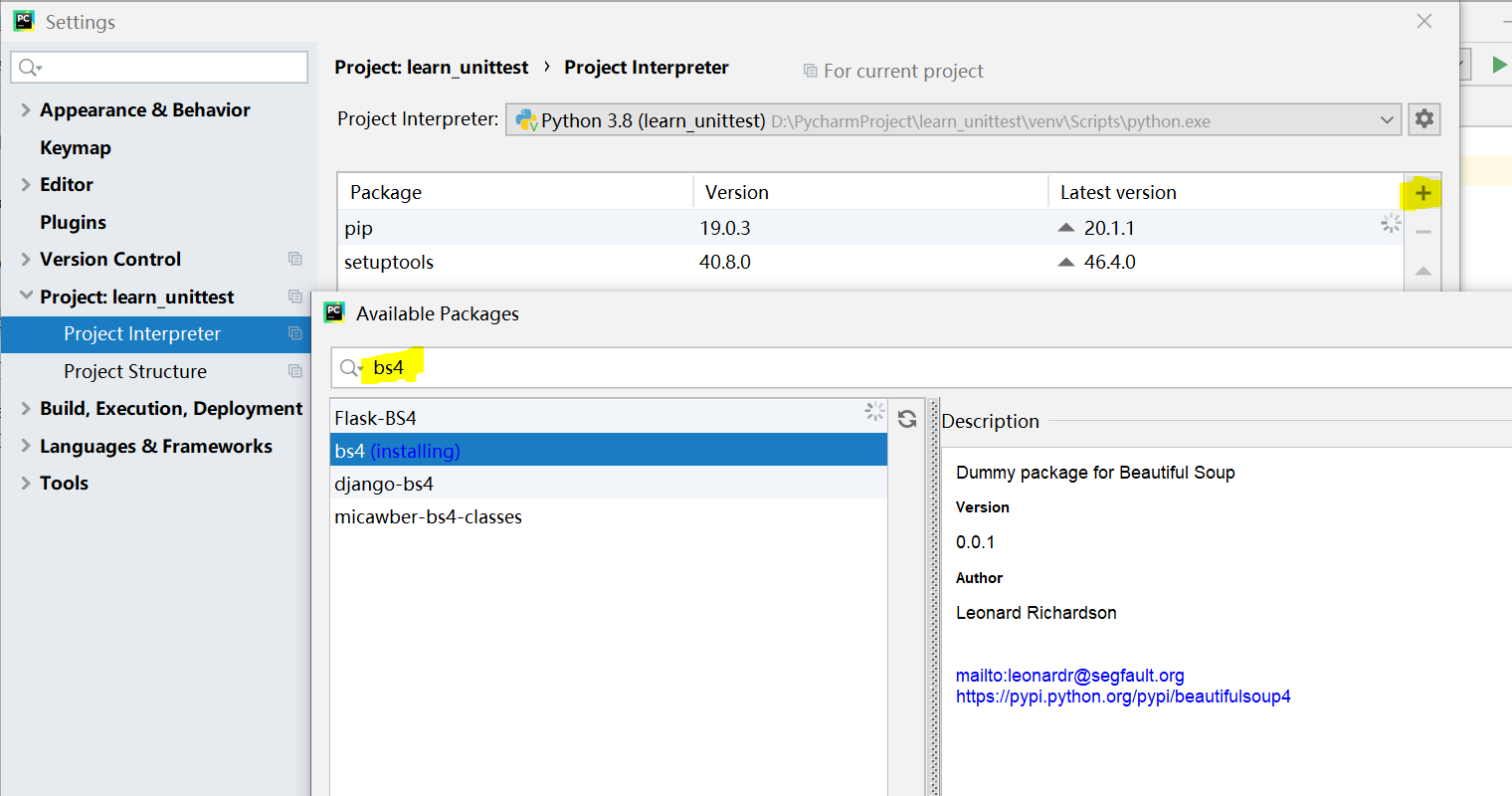
Task: Select django-bs4 in the package list
Action: click(609, 484)
